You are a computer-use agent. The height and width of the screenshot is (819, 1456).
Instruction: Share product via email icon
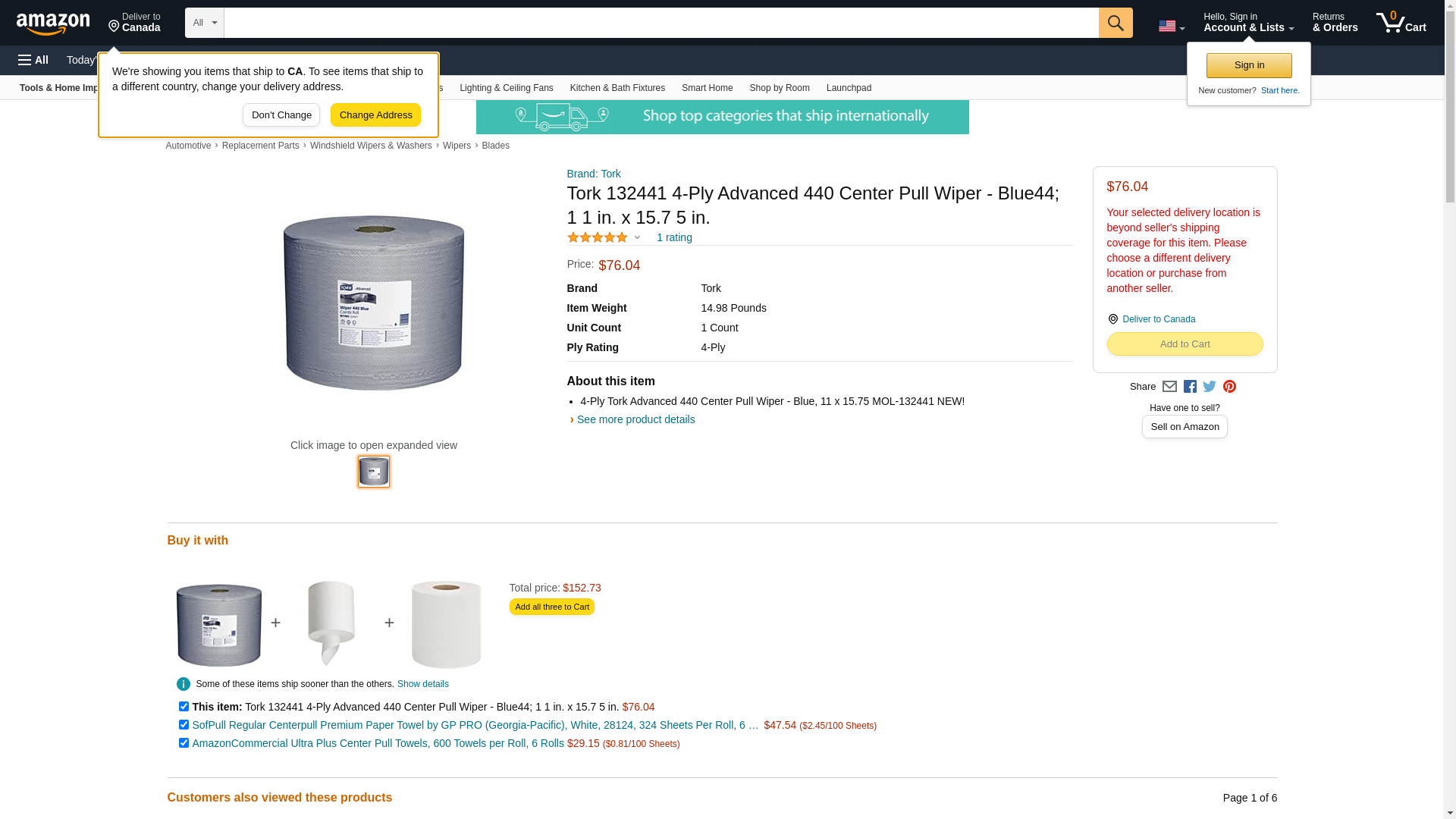point(1169,387)
